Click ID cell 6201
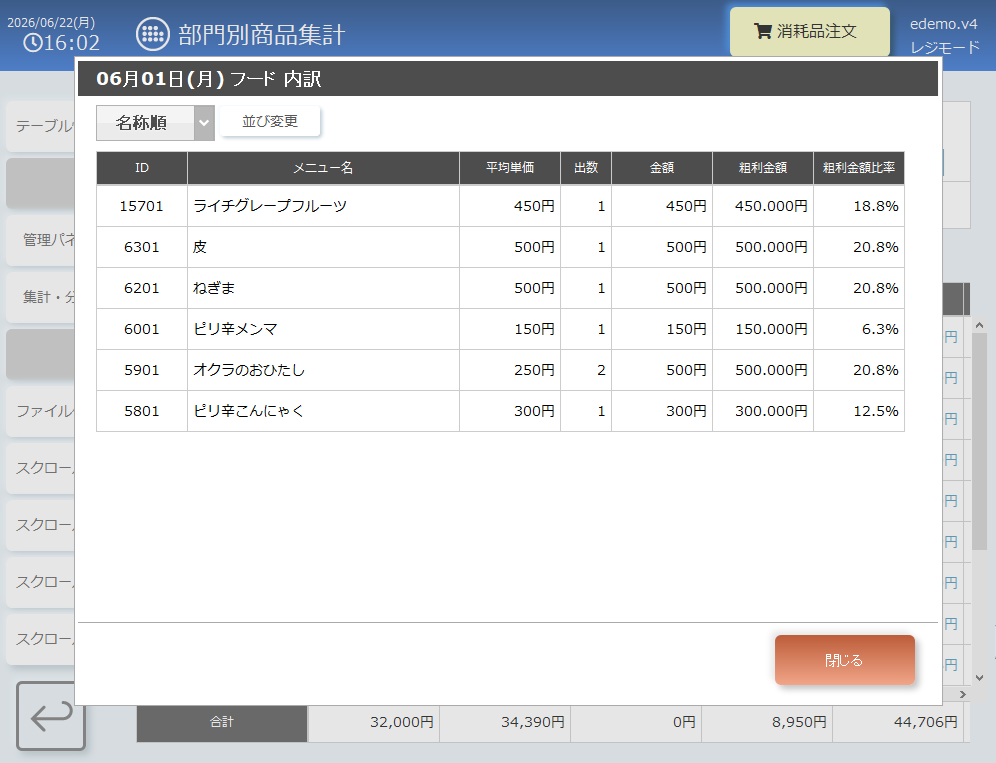This screenshot has width=996, height=763. [142, 288]
